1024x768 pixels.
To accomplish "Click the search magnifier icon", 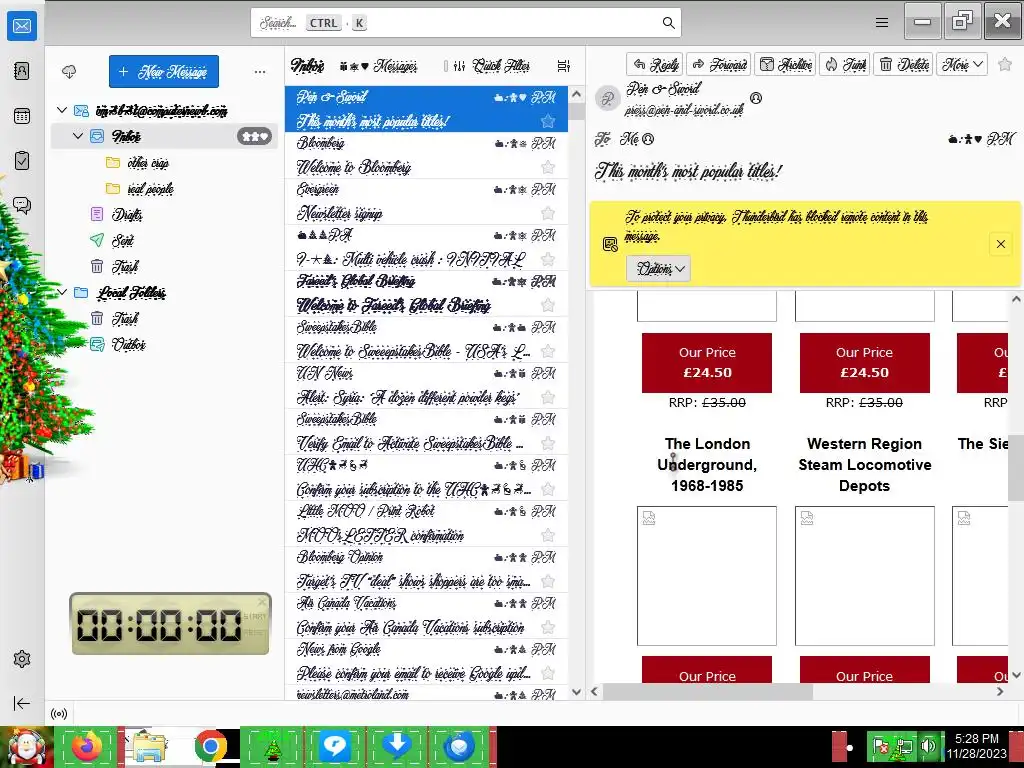I will [668, 23].
